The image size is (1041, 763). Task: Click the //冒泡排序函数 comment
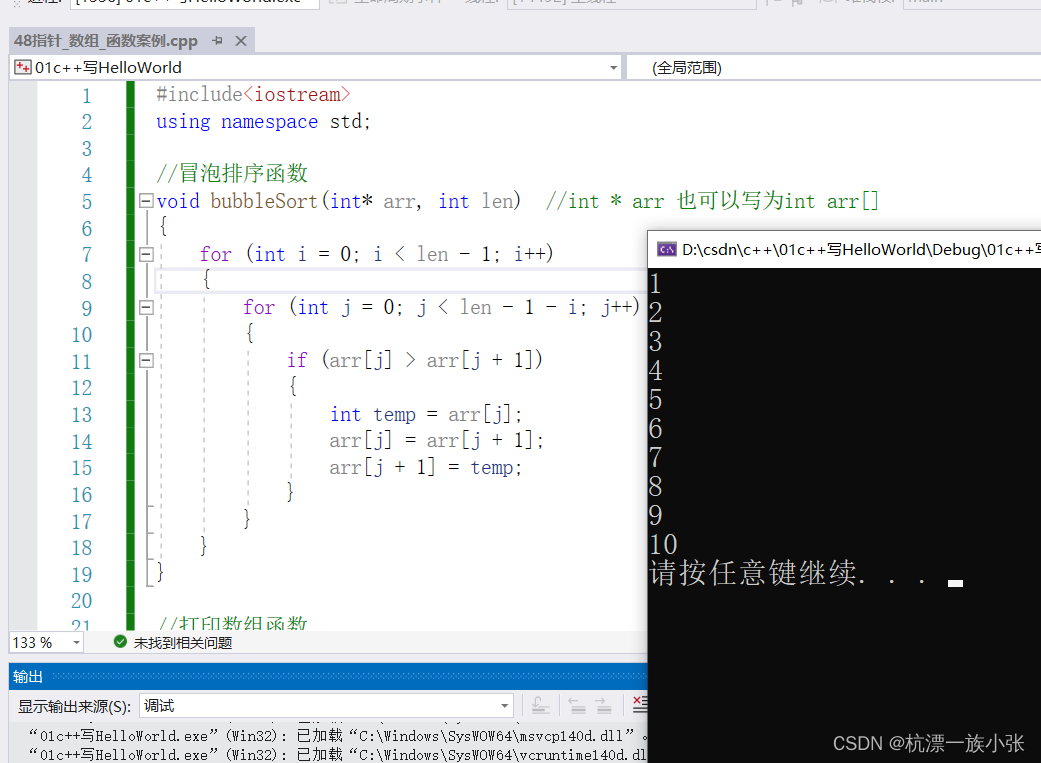[x=232, y=173]
